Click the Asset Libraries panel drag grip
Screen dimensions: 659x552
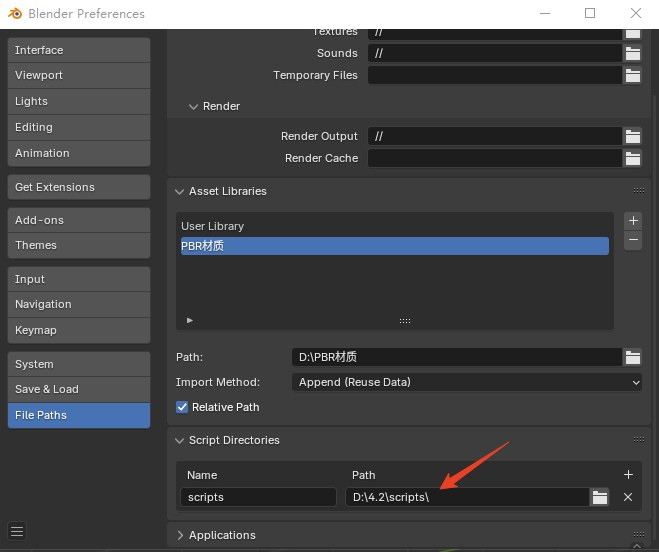click(x=639, y=191)
